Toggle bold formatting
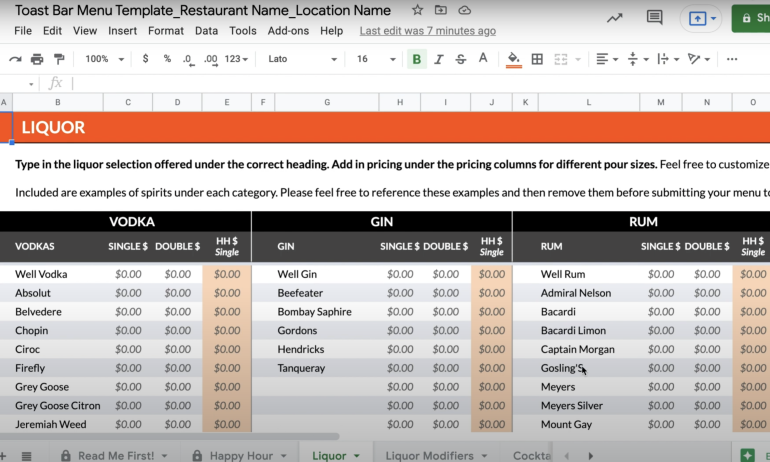The image size is (770, 462). click(x=417, y=59)
